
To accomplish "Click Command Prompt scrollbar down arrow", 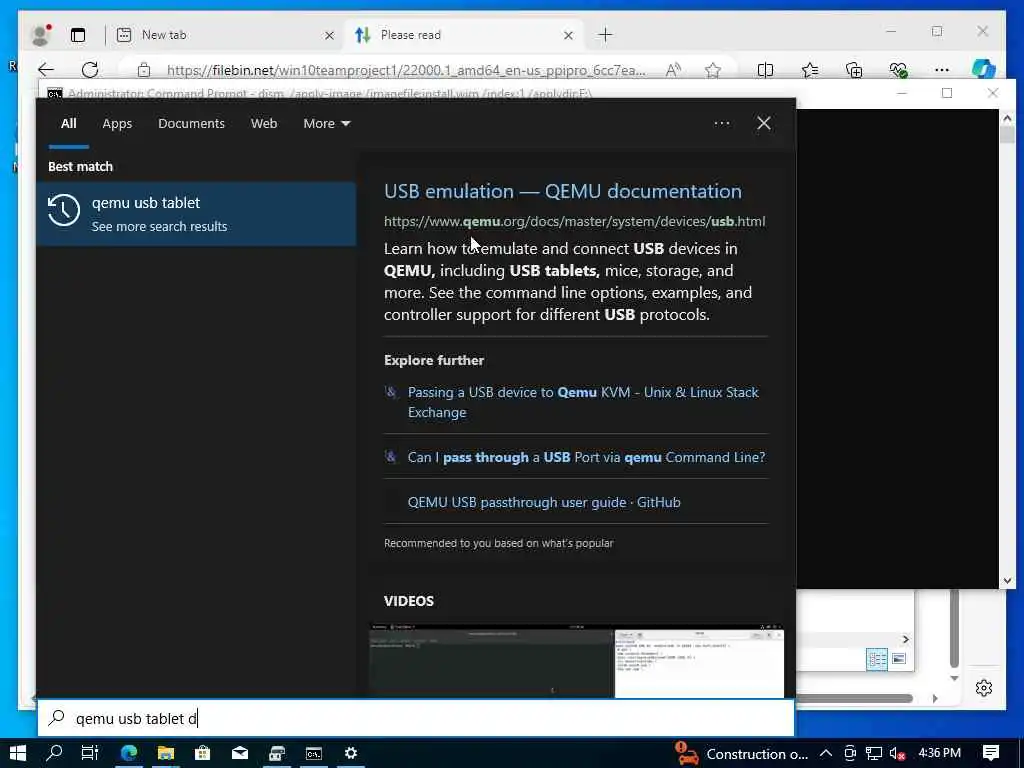I will 1007,581.
